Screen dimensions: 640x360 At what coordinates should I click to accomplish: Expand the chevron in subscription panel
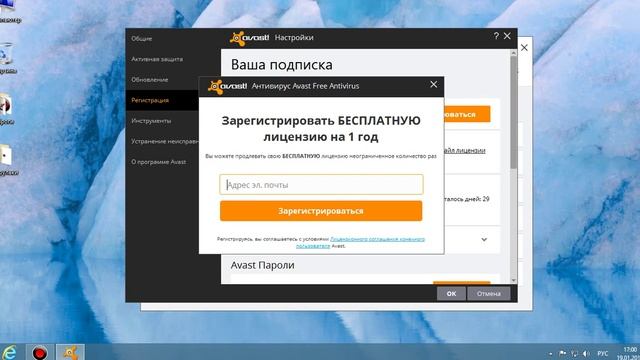[x=484, y=240]
